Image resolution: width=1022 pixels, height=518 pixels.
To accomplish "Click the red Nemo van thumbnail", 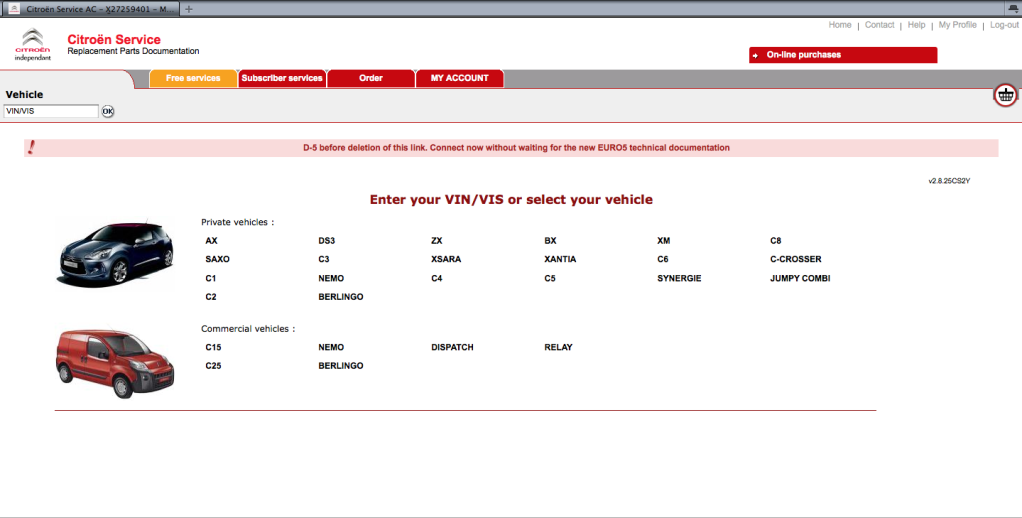I will pos(115,363).
